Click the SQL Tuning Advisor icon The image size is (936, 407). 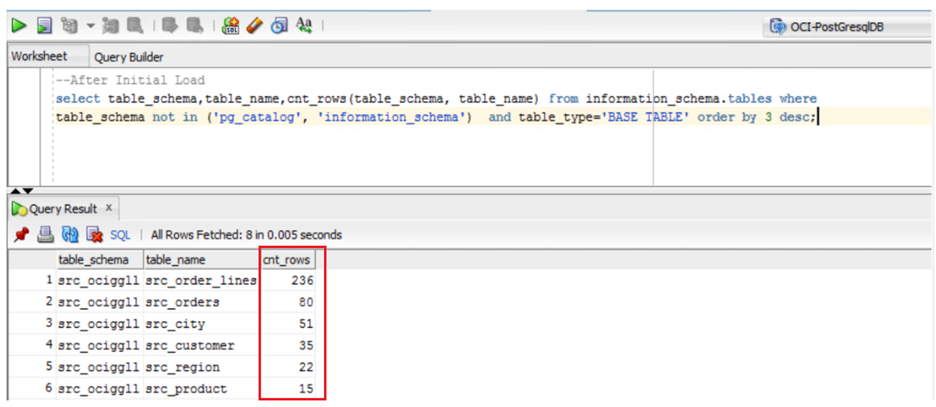coord(135,26)
